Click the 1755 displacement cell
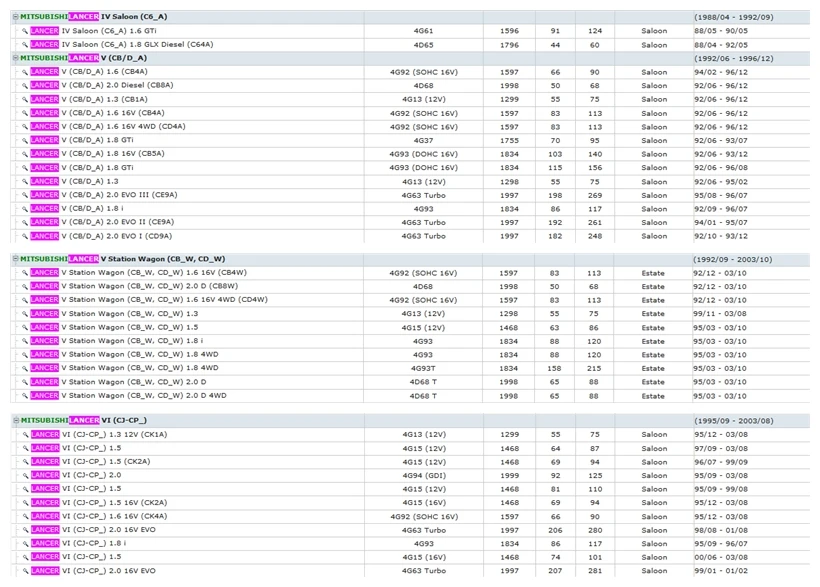Image resolution: width=820 pixels, height=587 pixels. pyautogui.click(x=509, y=141)
